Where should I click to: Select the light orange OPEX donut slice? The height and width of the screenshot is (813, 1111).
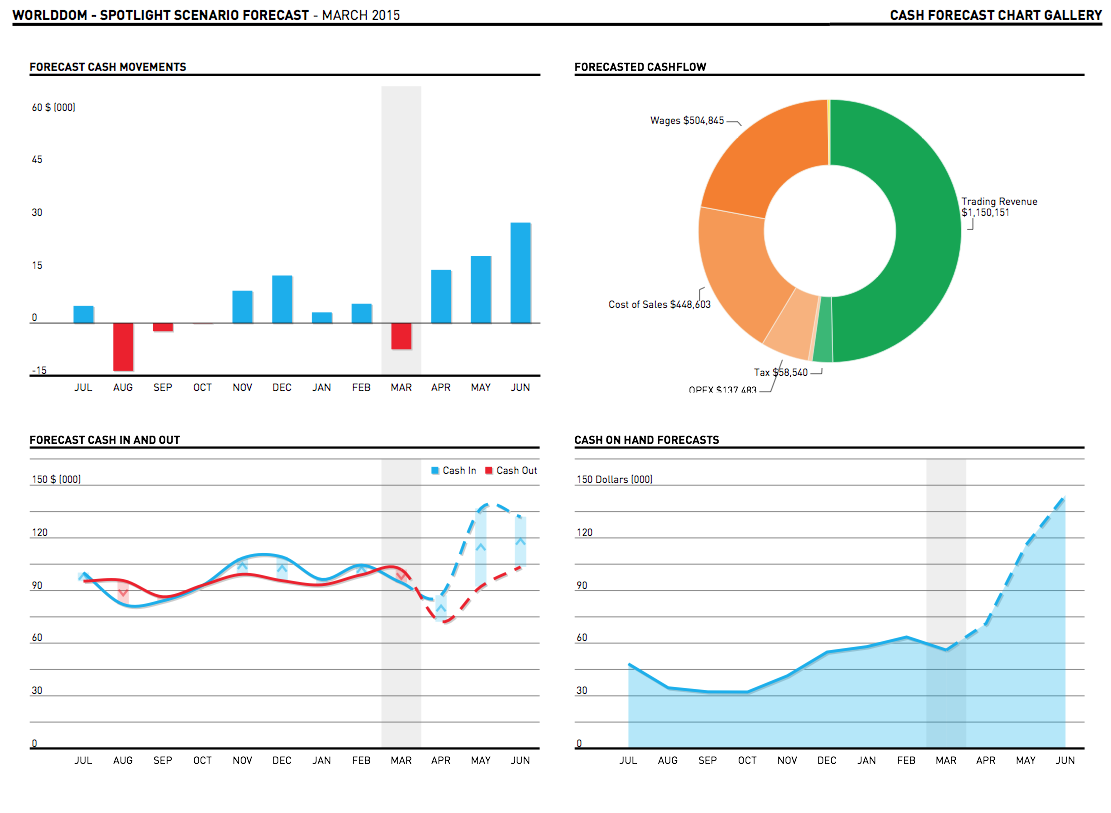click(794, 326)
